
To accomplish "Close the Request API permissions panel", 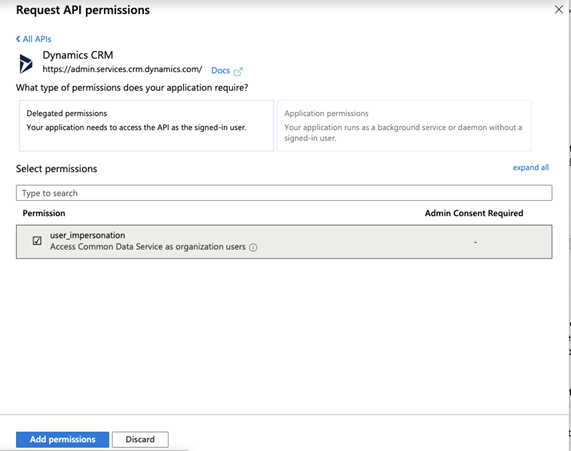I will [559, 9].
